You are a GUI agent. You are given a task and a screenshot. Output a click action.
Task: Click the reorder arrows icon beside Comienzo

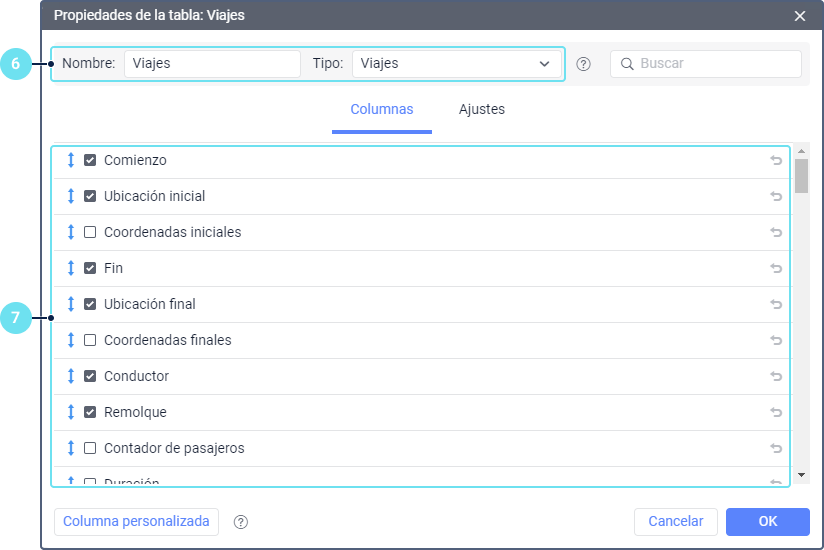tap(71, 160)
